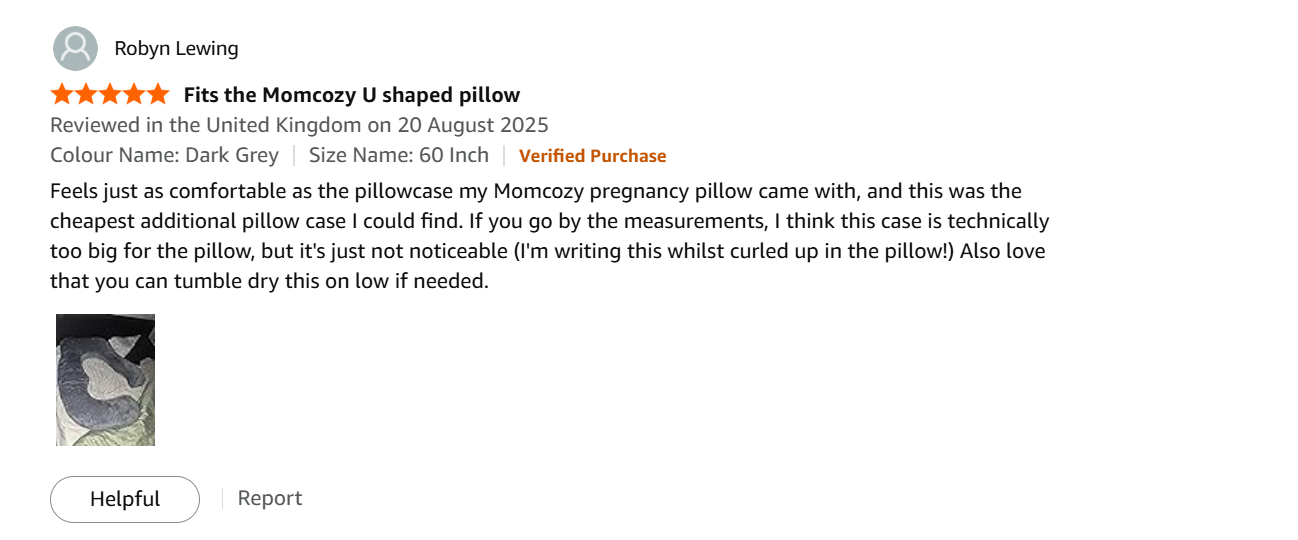Click the Report link
Image resolution: width=1298 pixels, height=540 pixels.
[x=269, y=498]
